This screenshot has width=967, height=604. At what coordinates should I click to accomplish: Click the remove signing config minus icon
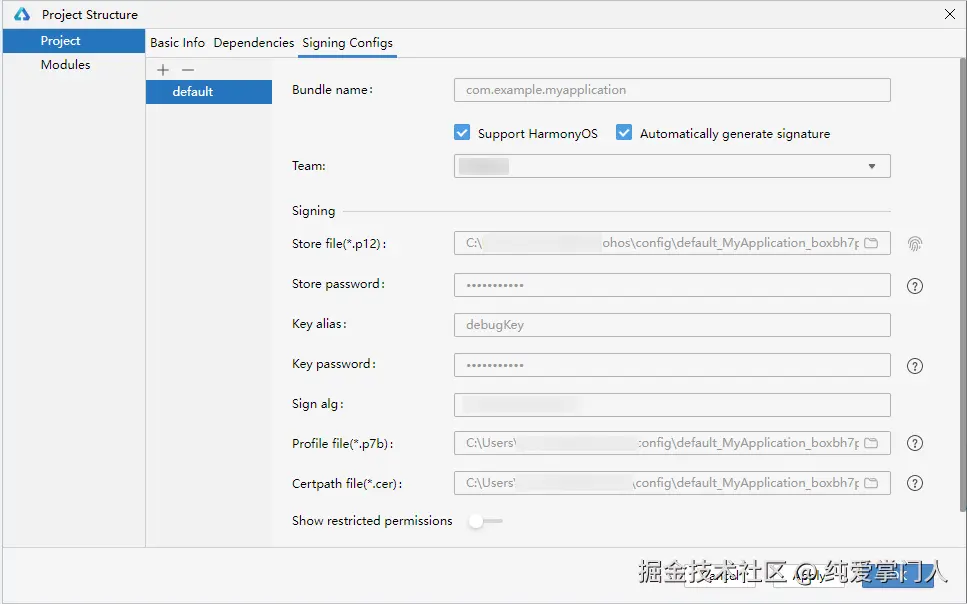pos(188,70)
